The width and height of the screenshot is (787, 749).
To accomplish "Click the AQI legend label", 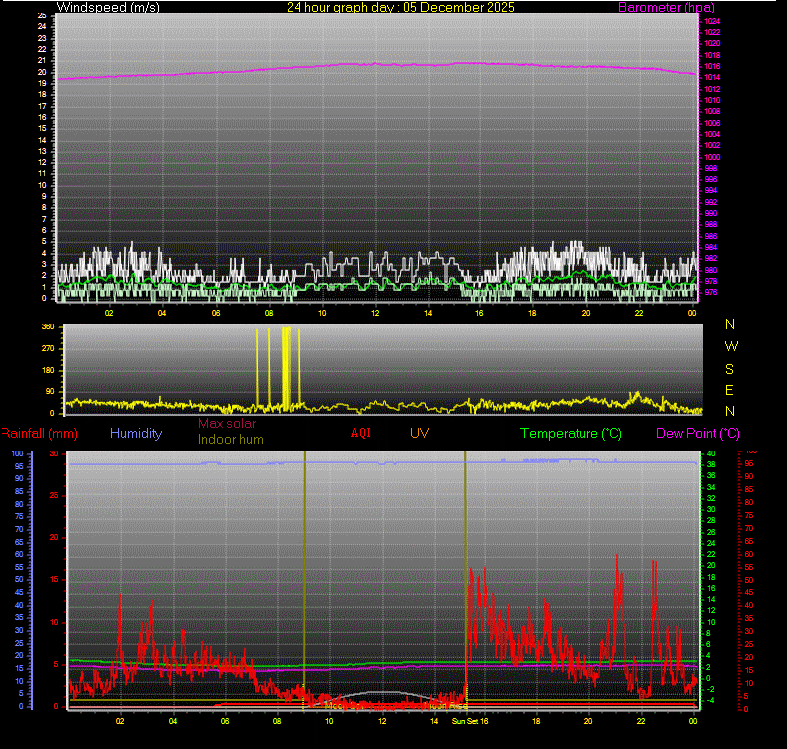I will coord(360,433).
